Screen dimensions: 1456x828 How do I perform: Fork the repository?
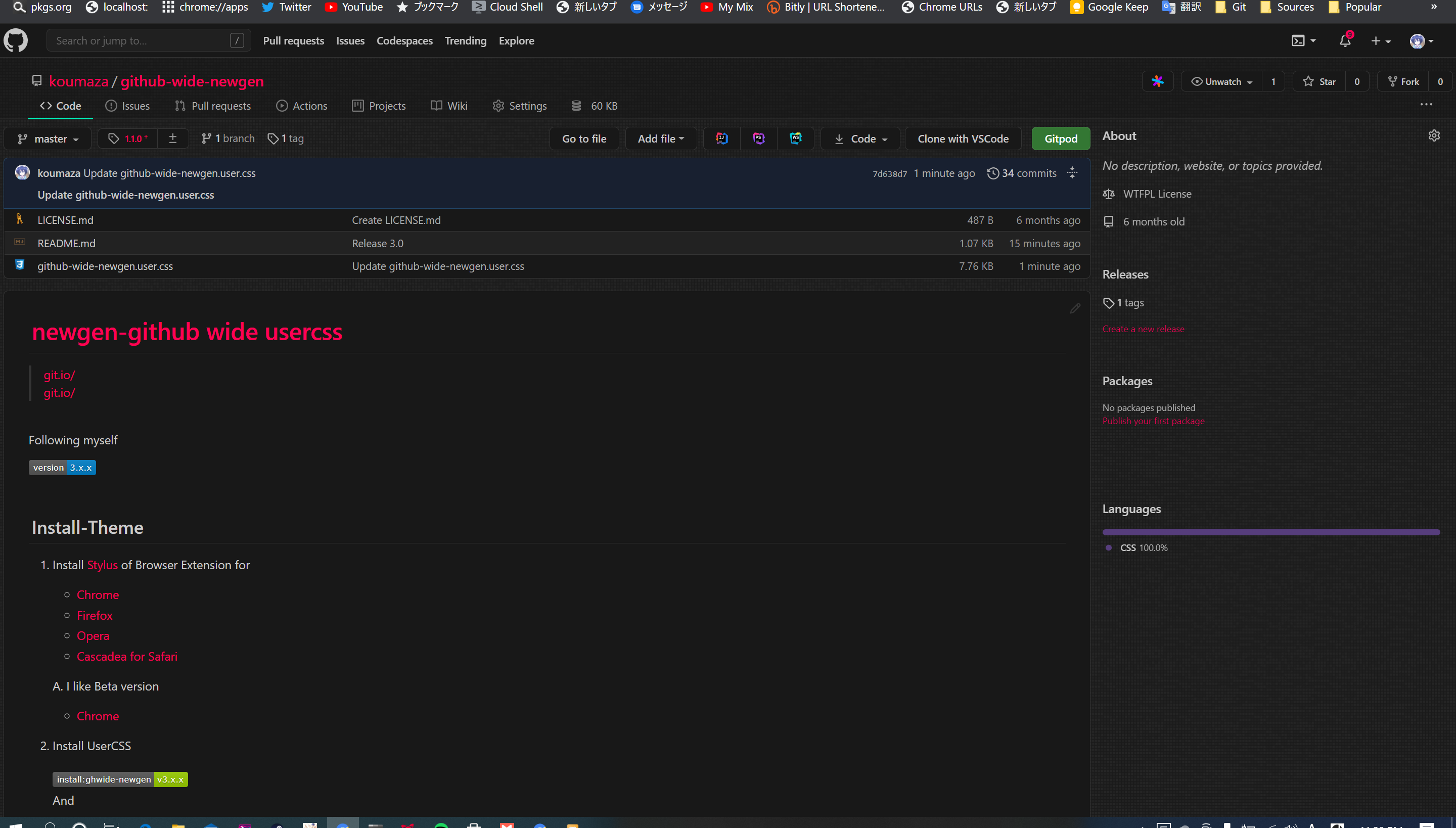(x=1403, y=81)
